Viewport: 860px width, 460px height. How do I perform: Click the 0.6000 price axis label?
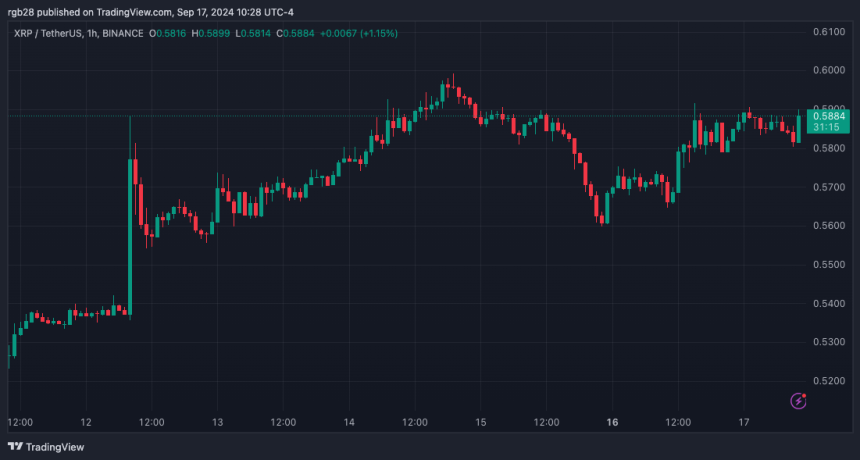tap(830, 70)
